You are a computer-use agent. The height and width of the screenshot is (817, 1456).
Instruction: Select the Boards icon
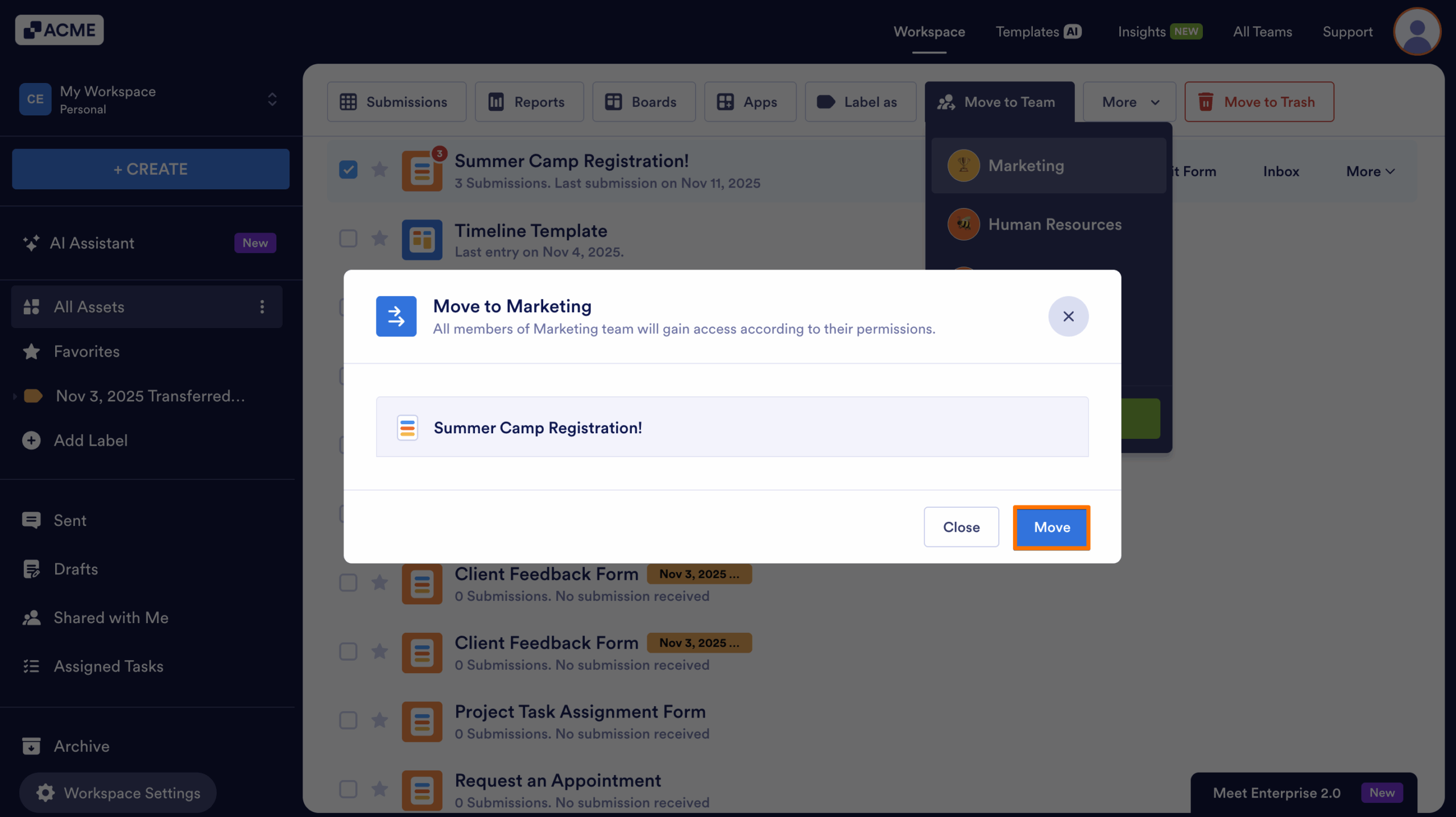[x=615, y=101]
